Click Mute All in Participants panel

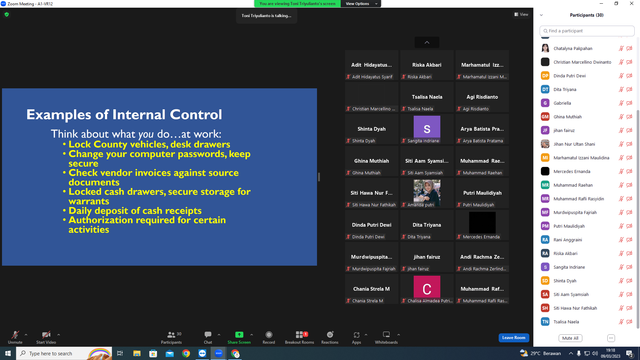click(570, 338)
